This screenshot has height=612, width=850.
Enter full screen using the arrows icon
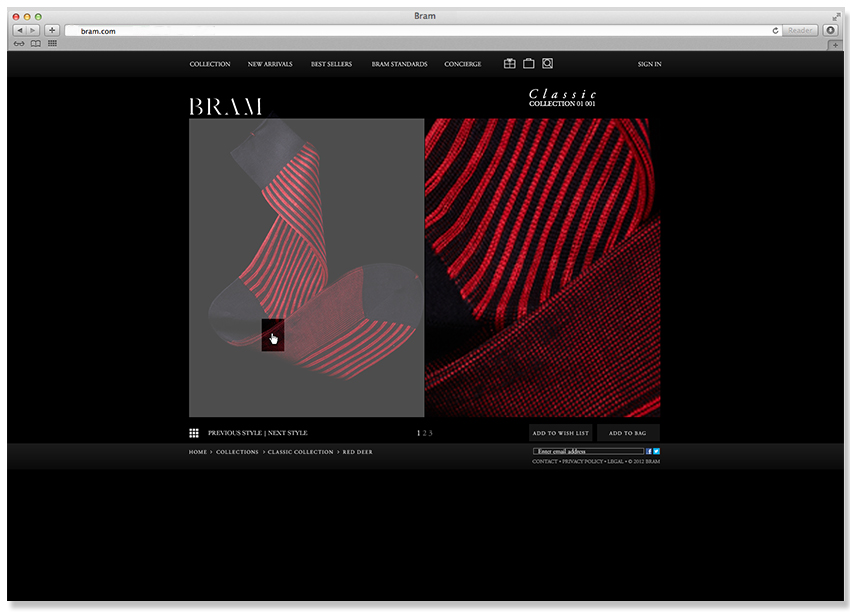tap(836, 17)
